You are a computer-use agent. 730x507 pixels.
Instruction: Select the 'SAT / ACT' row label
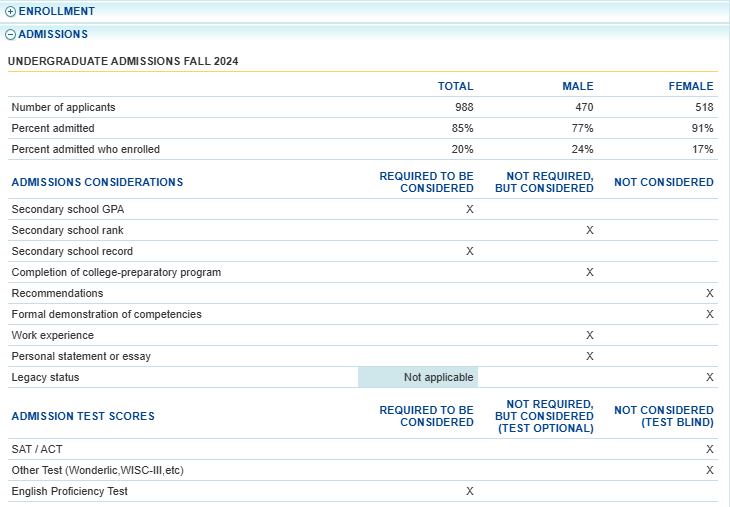[37, 449]
